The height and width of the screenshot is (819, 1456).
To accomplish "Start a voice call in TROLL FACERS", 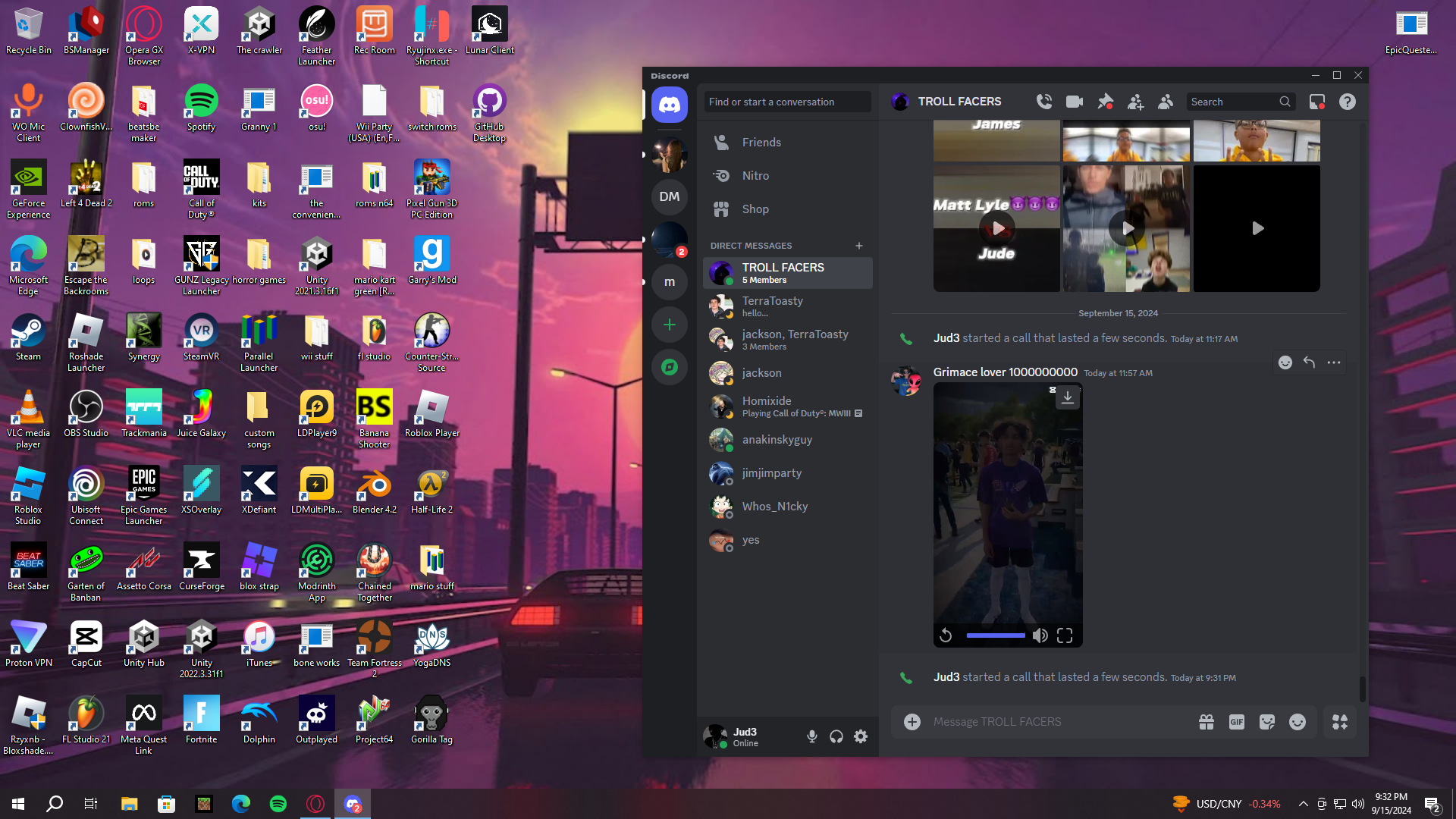I will tap(1044, 102).
